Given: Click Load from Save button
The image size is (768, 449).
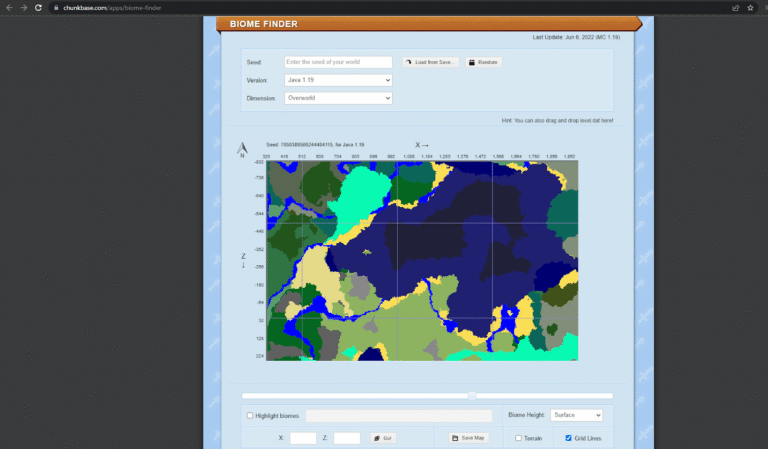Looking at the screenshot, I should coord(430,62).
